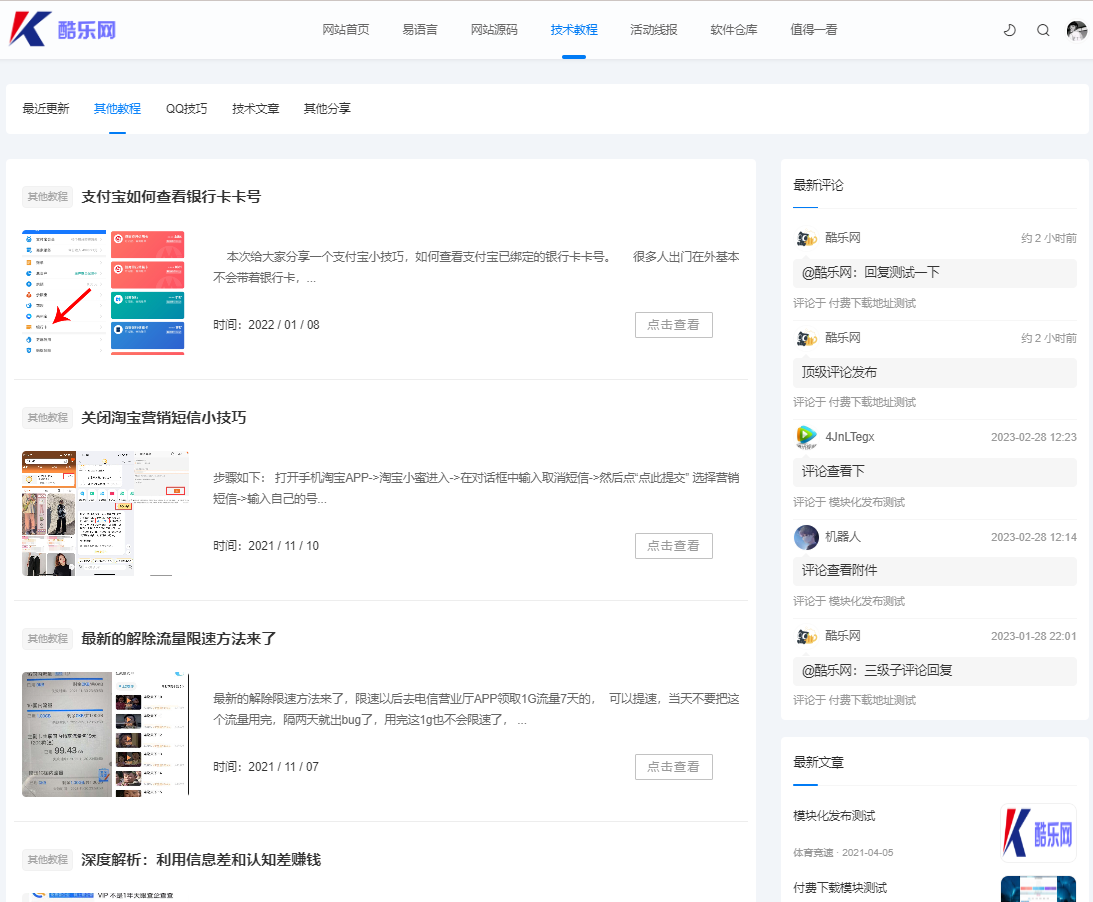
Task: Open article 关闭淘宝营销短信小技巧
Action: [164, 418]
